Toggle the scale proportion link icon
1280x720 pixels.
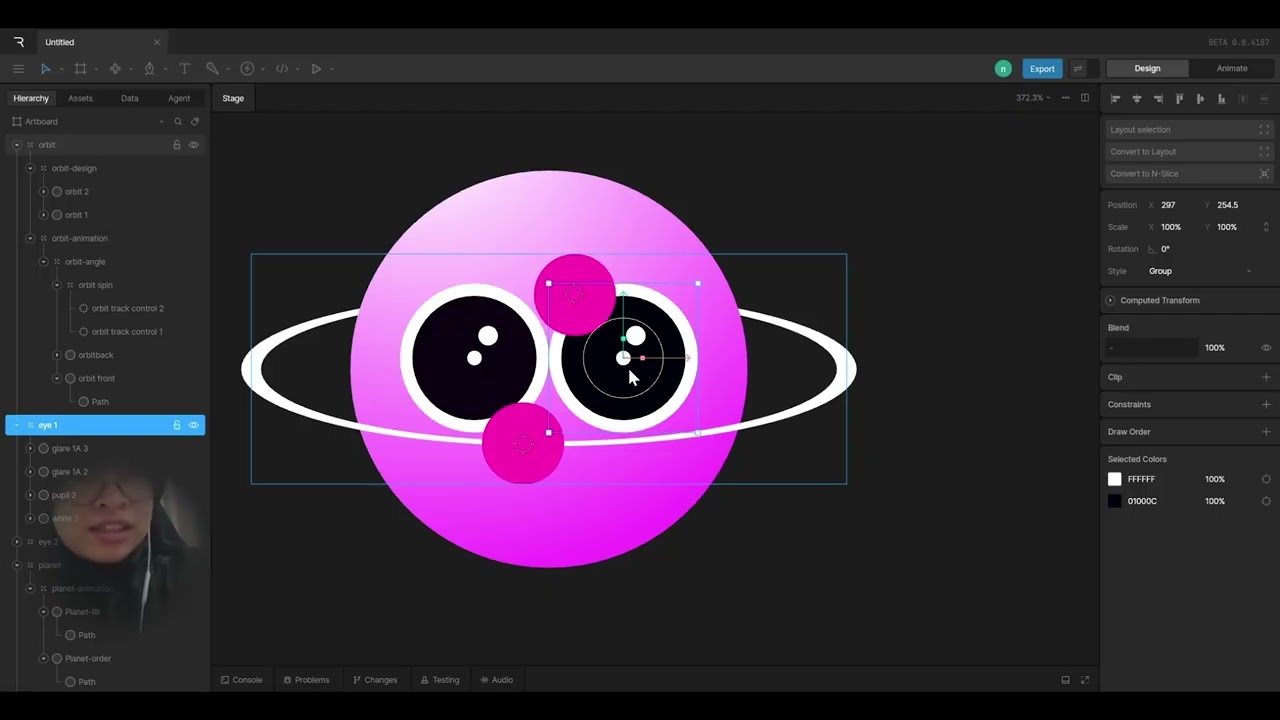pyautogui.click(x=1266, y=227)
